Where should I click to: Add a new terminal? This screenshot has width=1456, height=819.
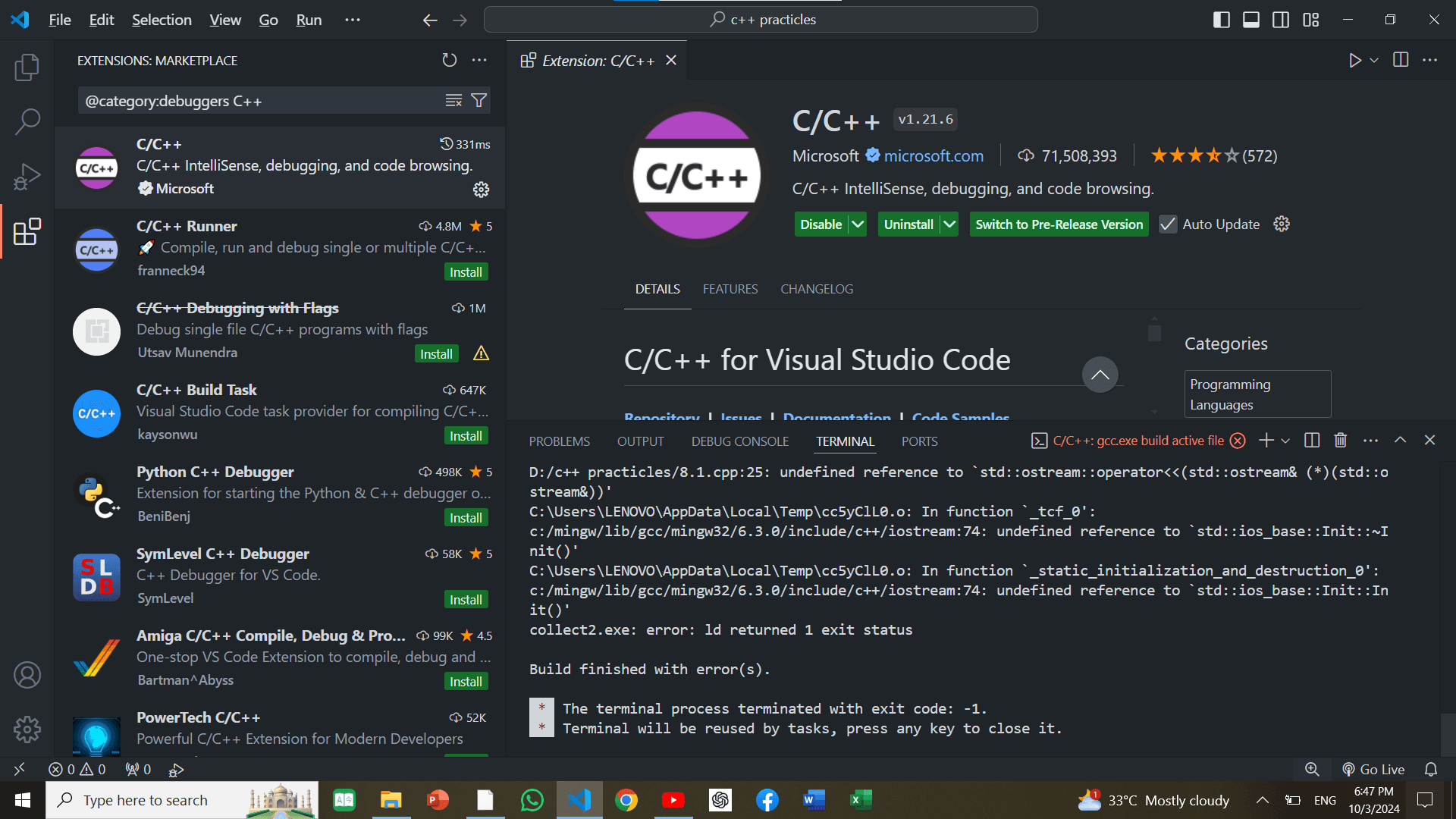1266,441
